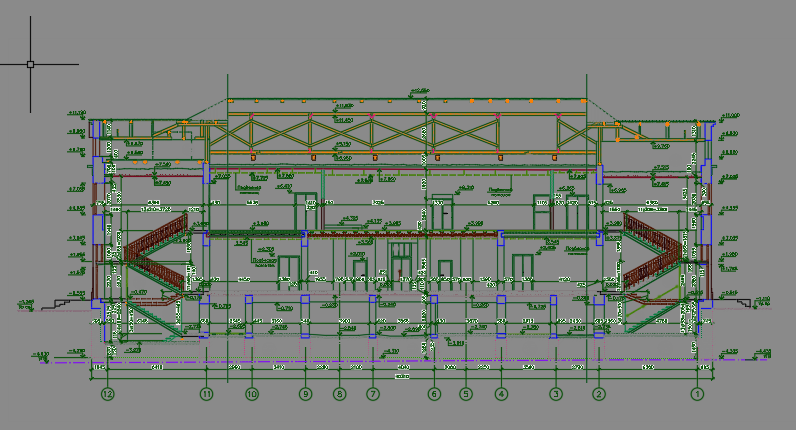Viewport: 796px width, 430px height.
Task: Select grid axis bubble 11
Action: pos(207,395)
